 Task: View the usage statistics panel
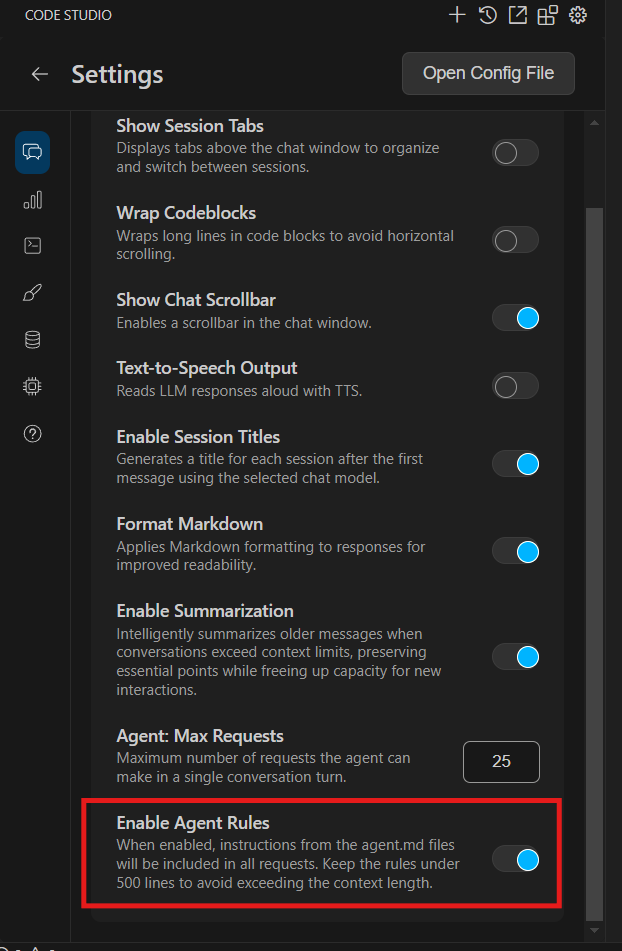[x=32, y=199]
